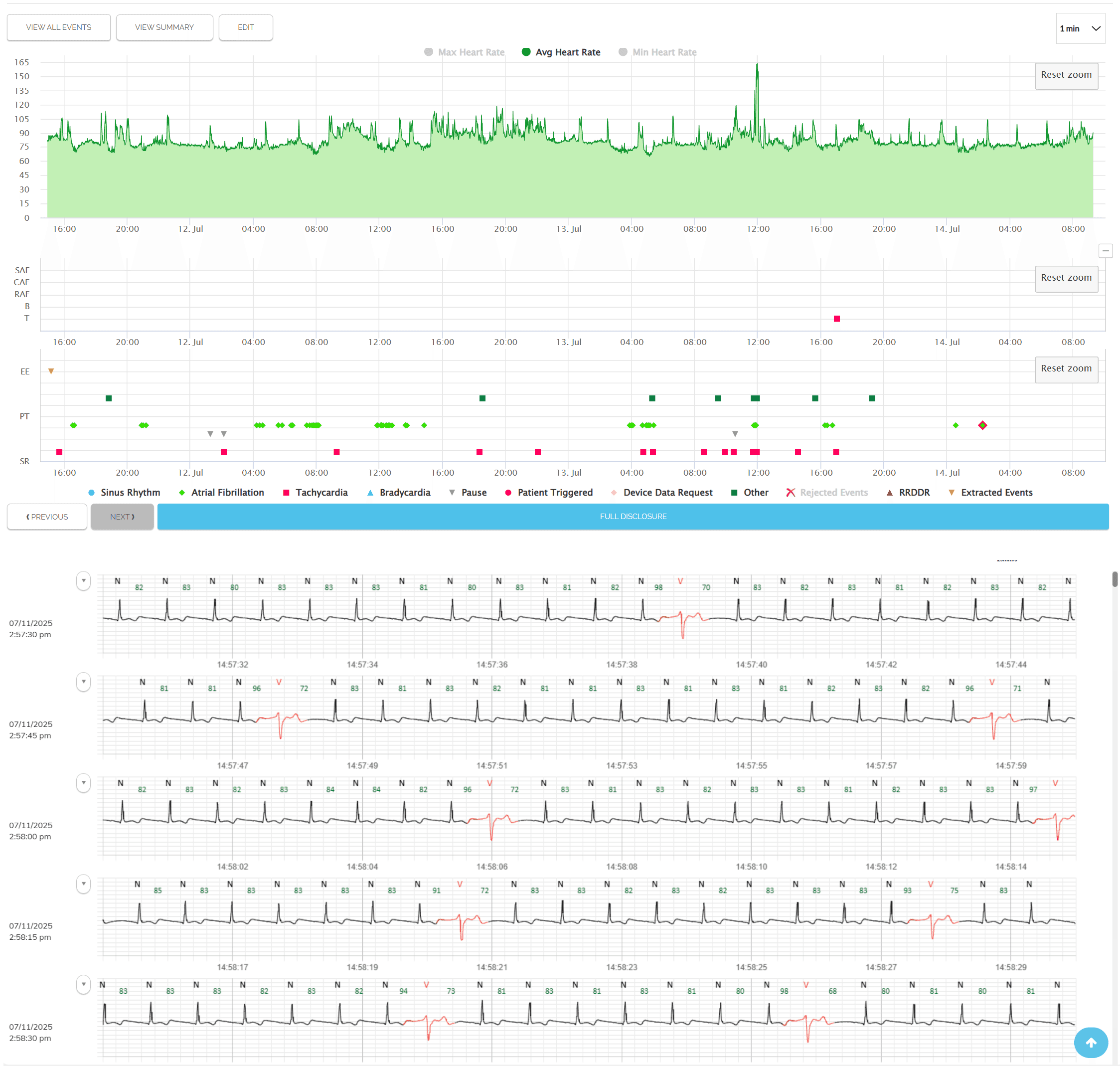The width and height of the screenshot is (1120, 1073).
Task: Expand options for 2:58:30 pm ECG strip
Action: (x=83, y=984)
